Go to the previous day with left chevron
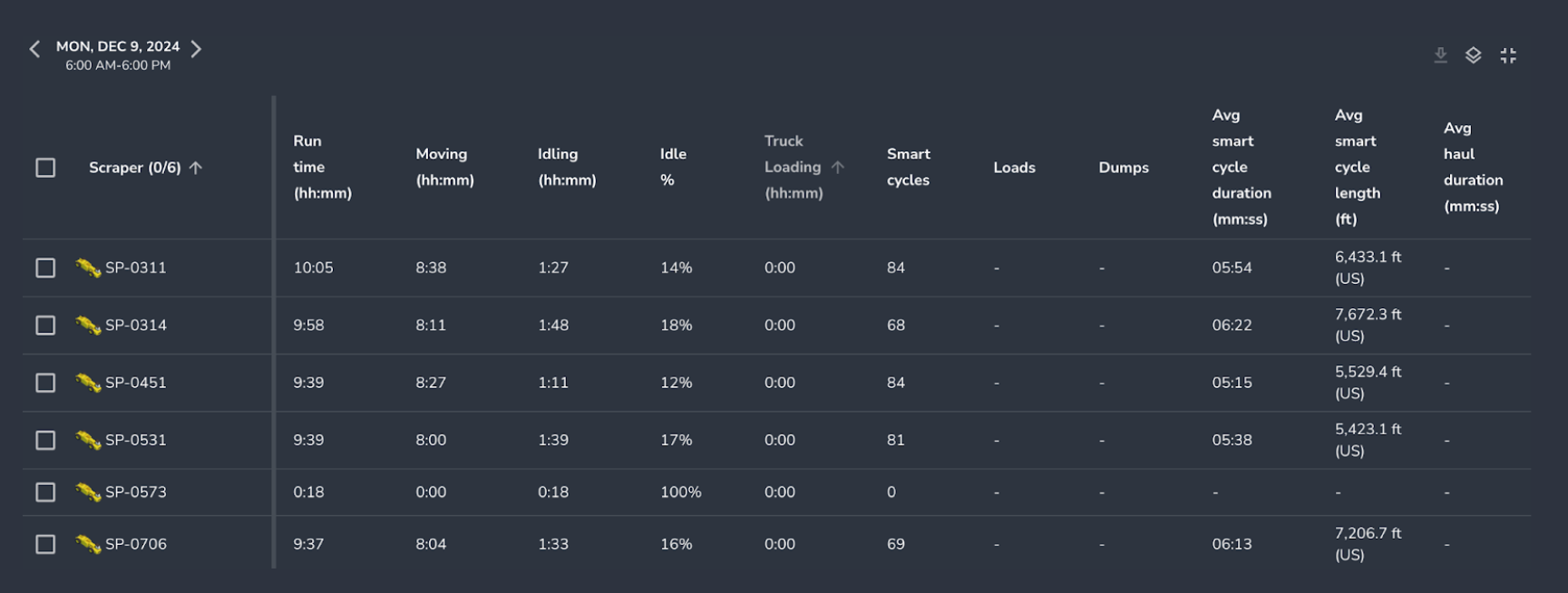The image size is (1568, 593). point(34,49)
